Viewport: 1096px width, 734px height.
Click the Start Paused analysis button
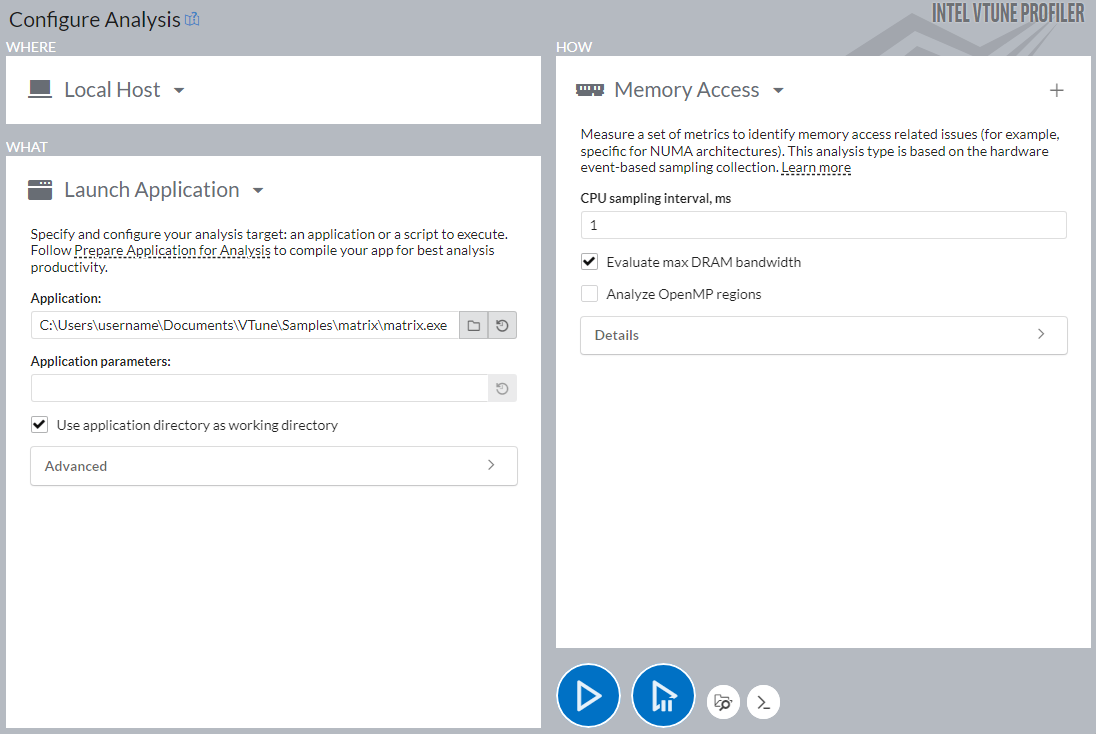coord(663,696)
